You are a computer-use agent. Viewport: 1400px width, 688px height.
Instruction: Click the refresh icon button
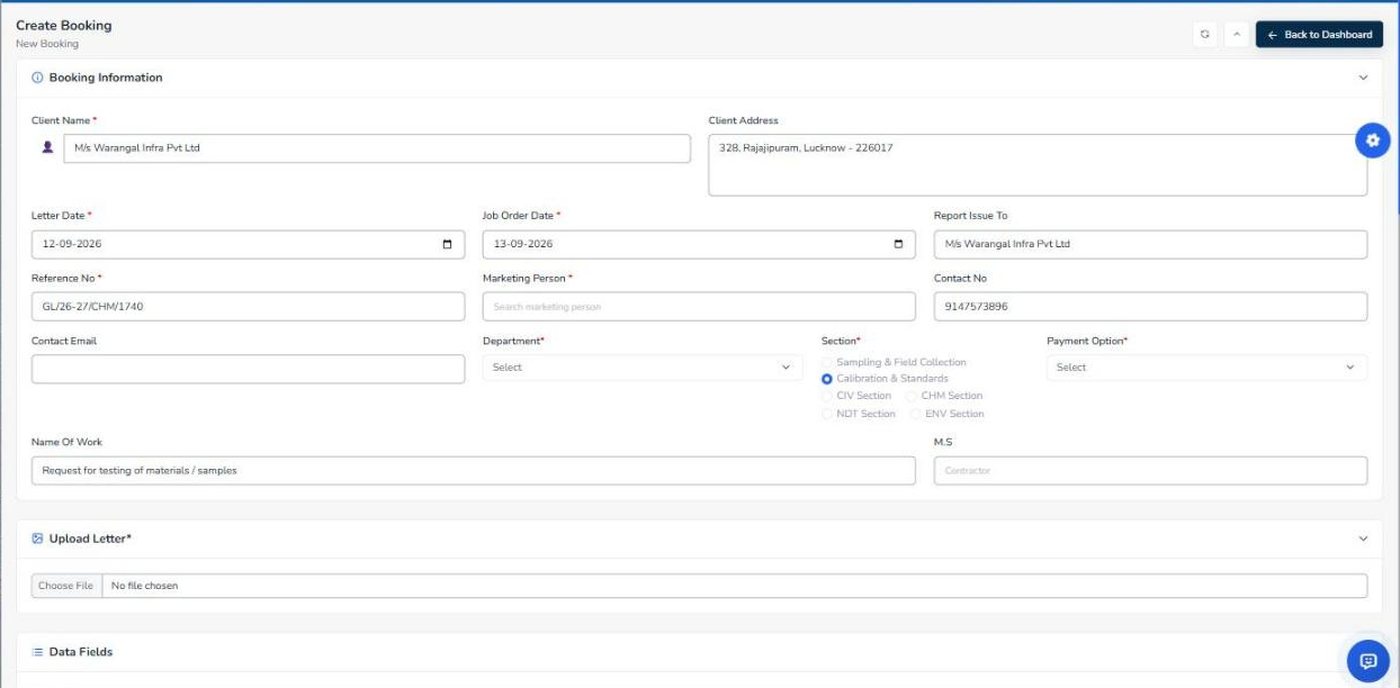[1205, 34]
